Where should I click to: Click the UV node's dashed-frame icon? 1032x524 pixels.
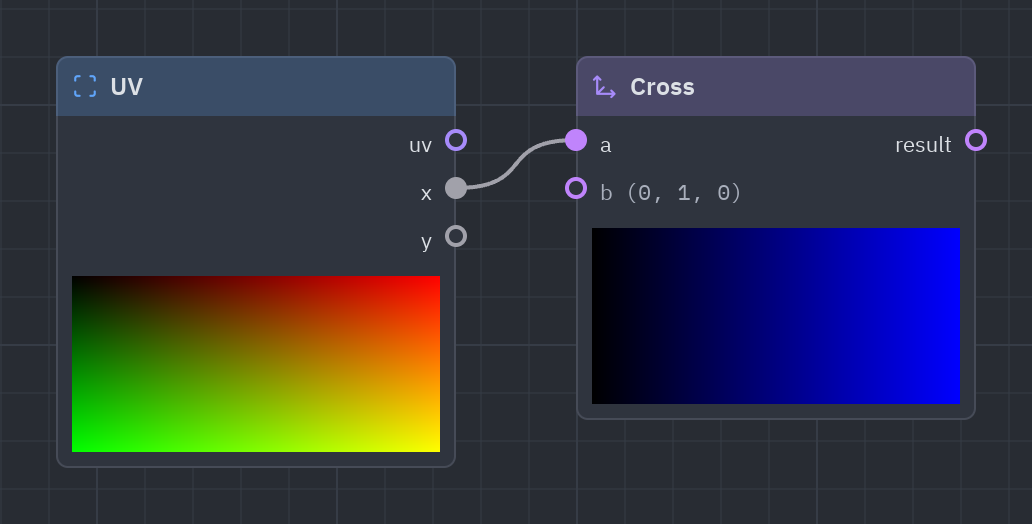click(x=85, y=86)
